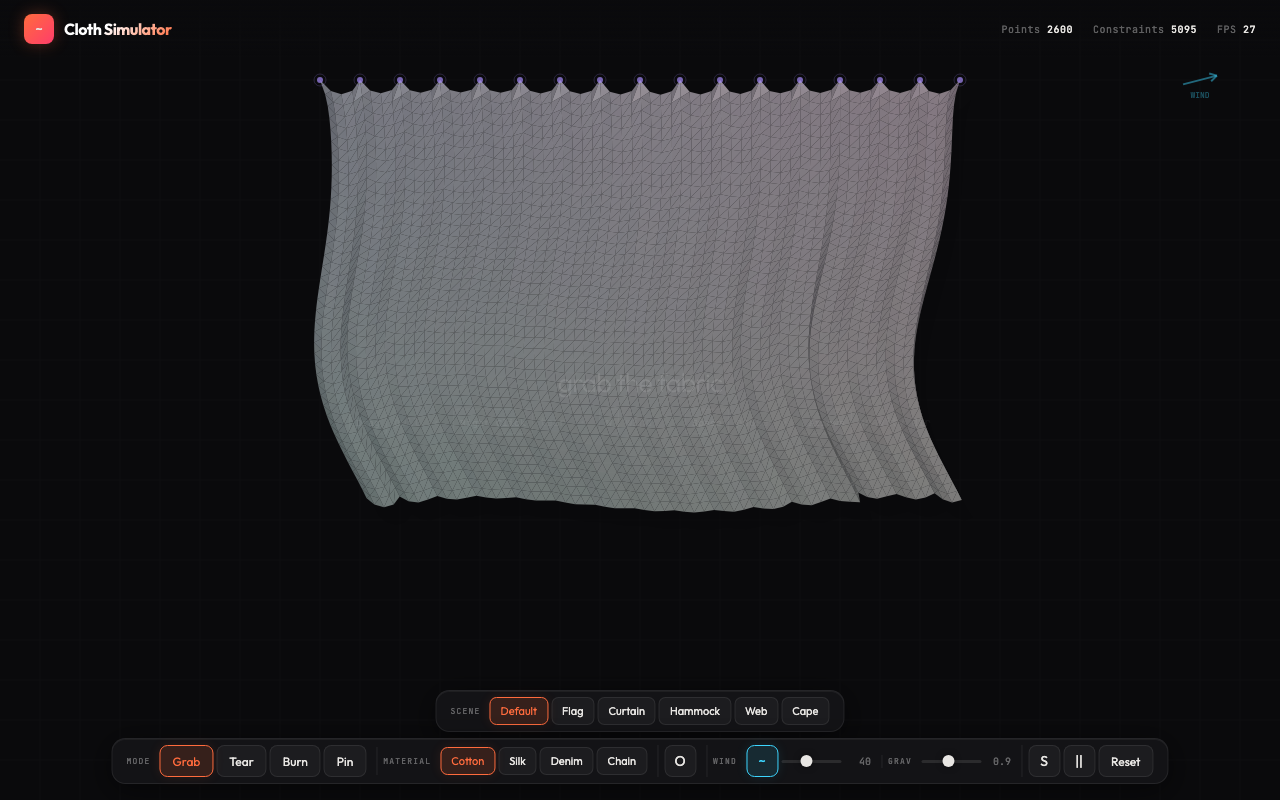The width and height of the screenshot is (1280, 800).
Task: Choose Silk material
Action: click(517, 761)
